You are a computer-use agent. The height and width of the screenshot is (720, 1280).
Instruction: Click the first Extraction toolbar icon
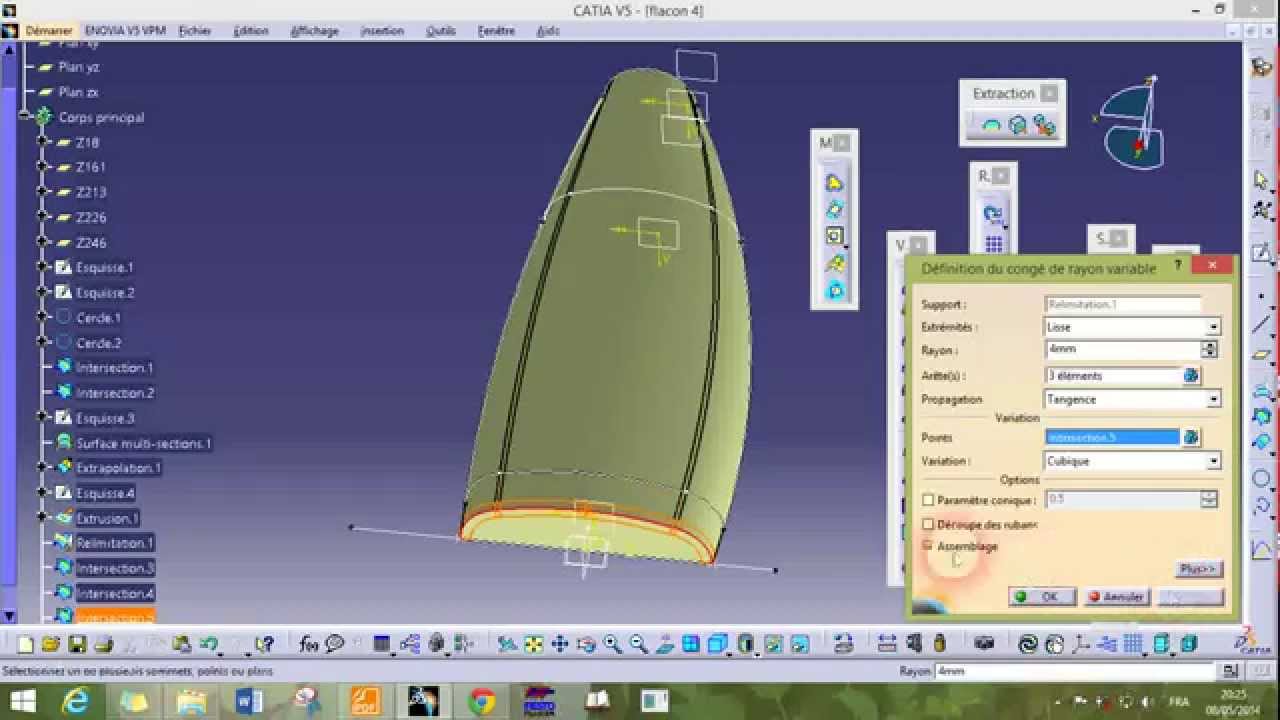(991, 126)
